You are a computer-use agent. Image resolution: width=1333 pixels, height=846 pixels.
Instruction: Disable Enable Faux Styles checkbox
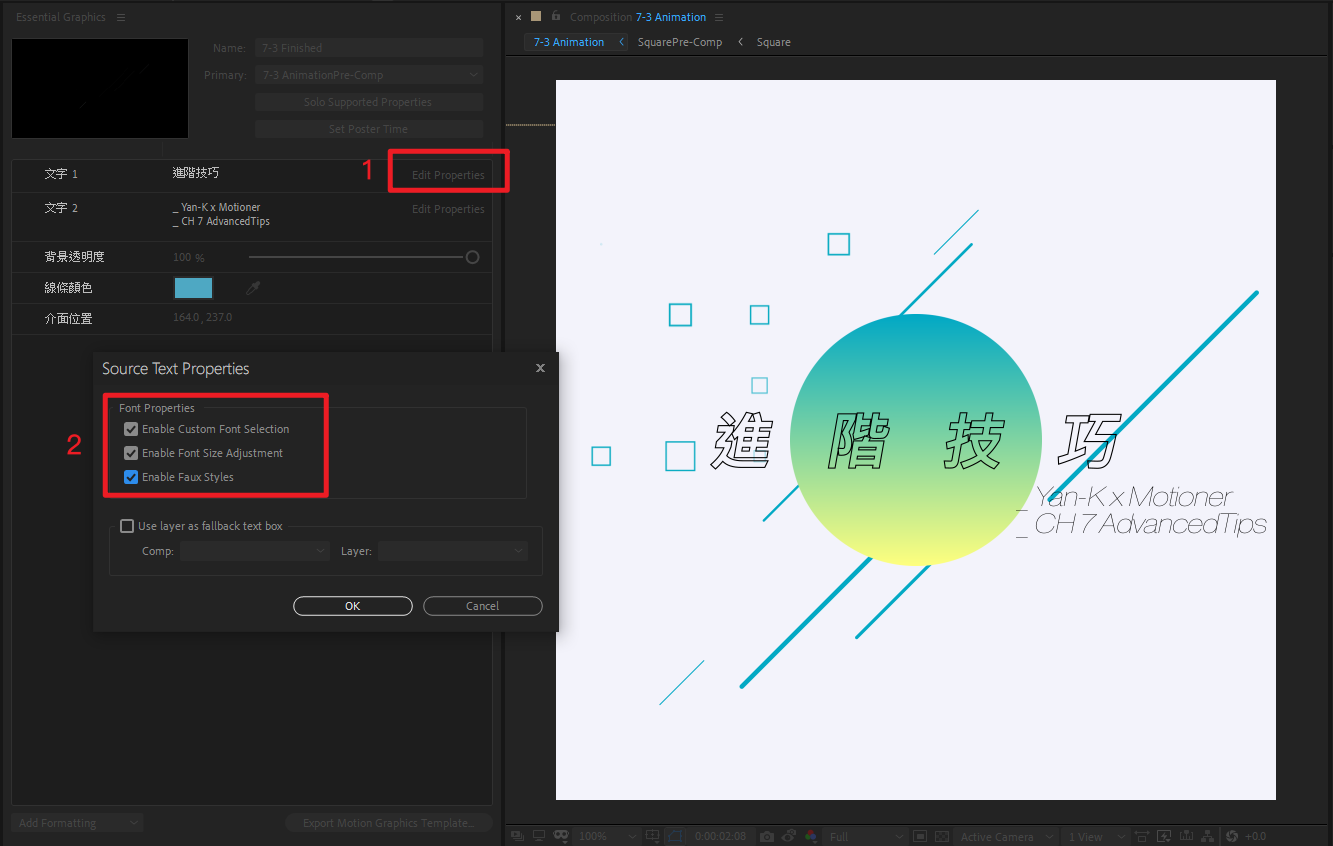pos(131,477)
